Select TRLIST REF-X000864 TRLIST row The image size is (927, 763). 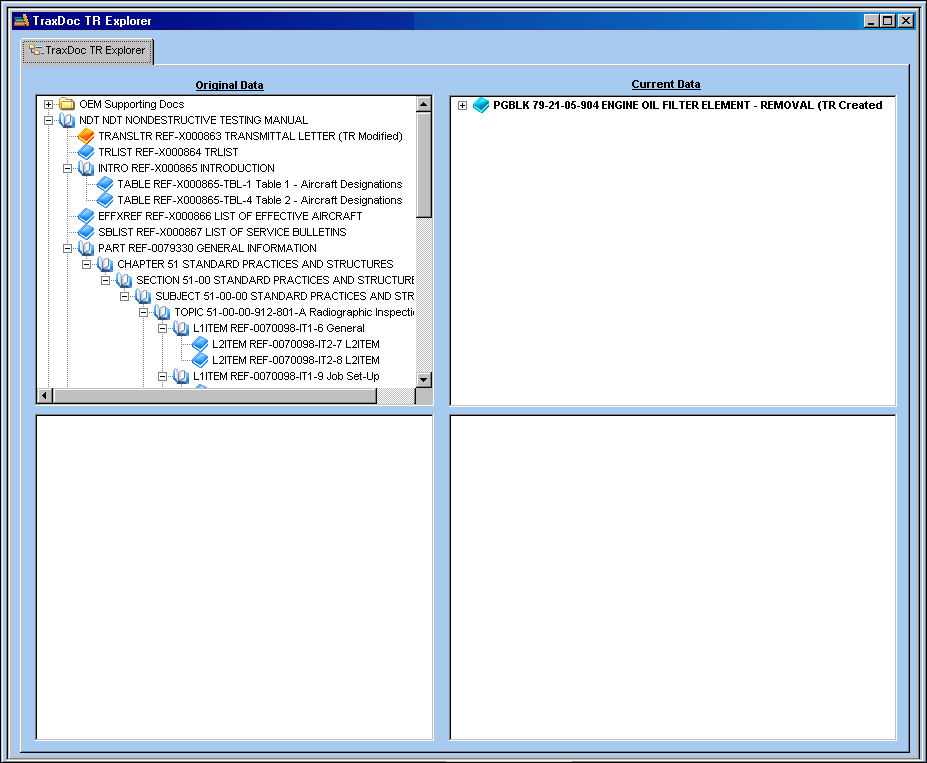168,152
